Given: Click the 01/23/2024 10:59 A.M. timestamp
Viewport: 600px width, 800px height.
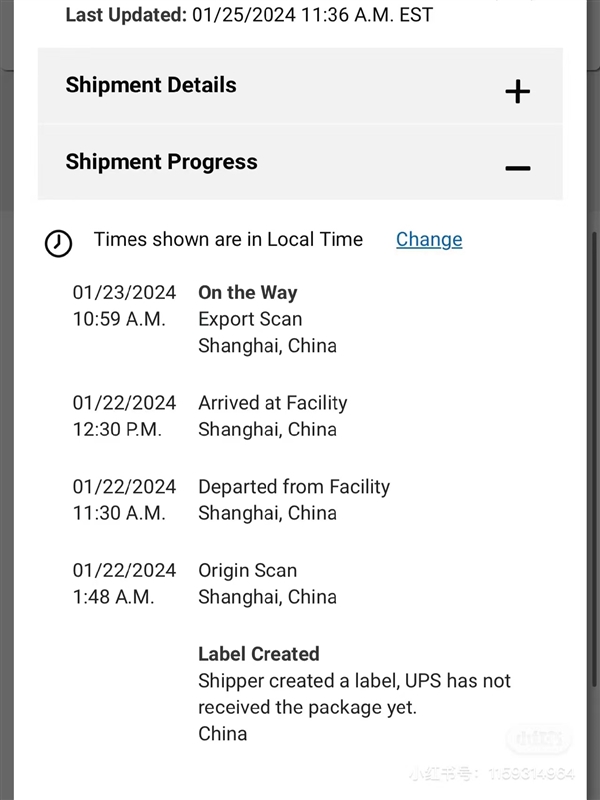Looking at the screenshot, I should [123, 306].
